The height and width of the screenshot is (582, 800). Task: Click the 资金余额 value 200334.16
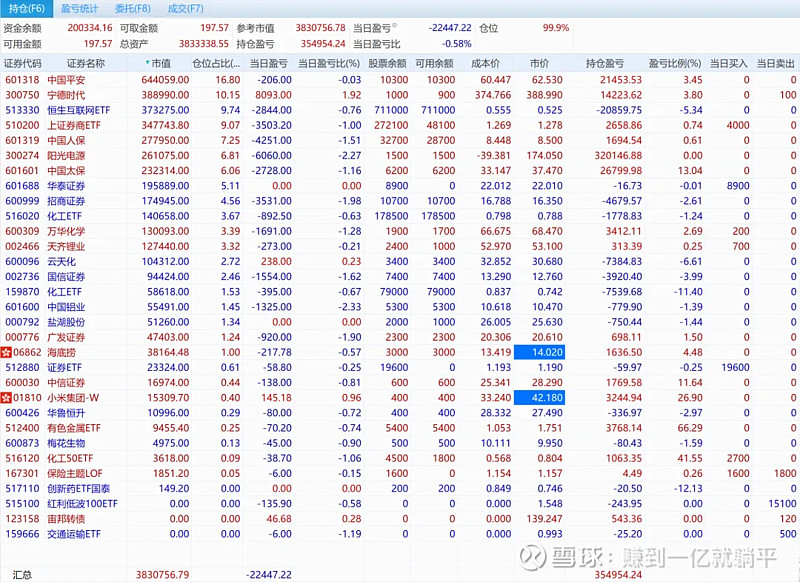90,28
